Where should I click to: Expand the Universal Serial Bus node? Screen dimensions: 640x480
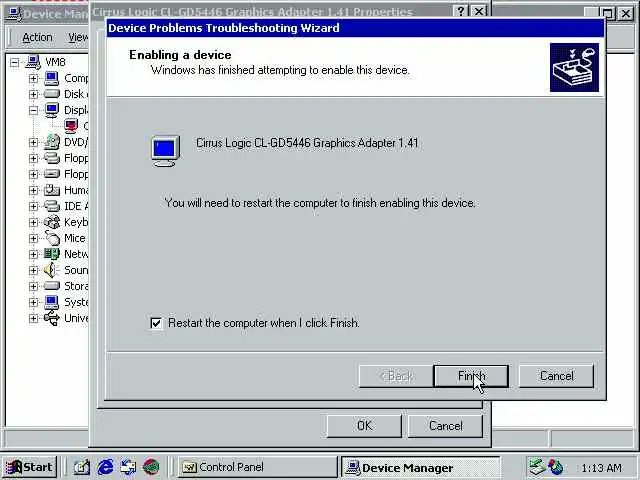tap(33, 318)
